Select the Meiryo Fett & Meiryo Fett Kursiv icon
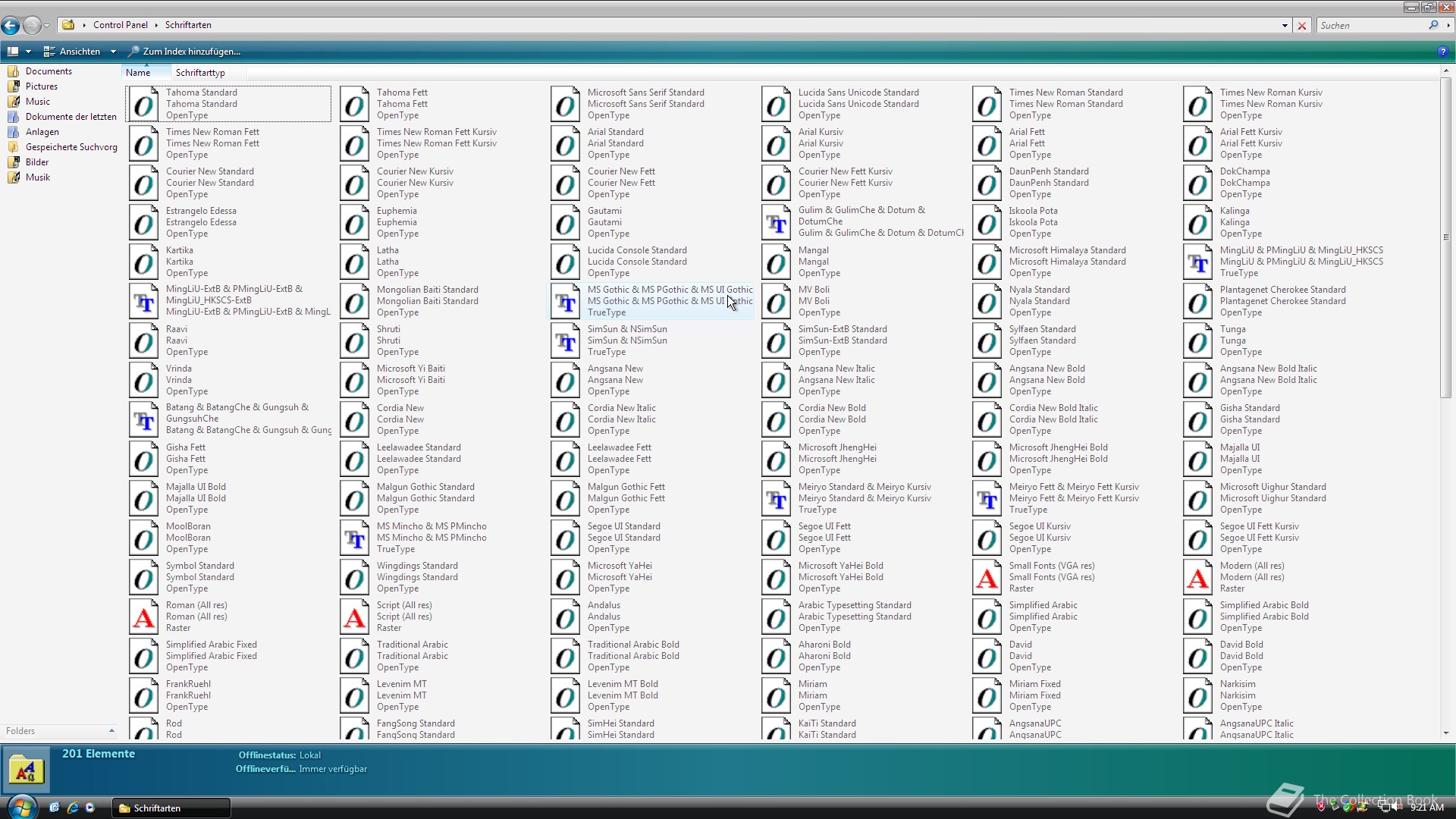The image size is (1456, 819). (x=987, y=498)
